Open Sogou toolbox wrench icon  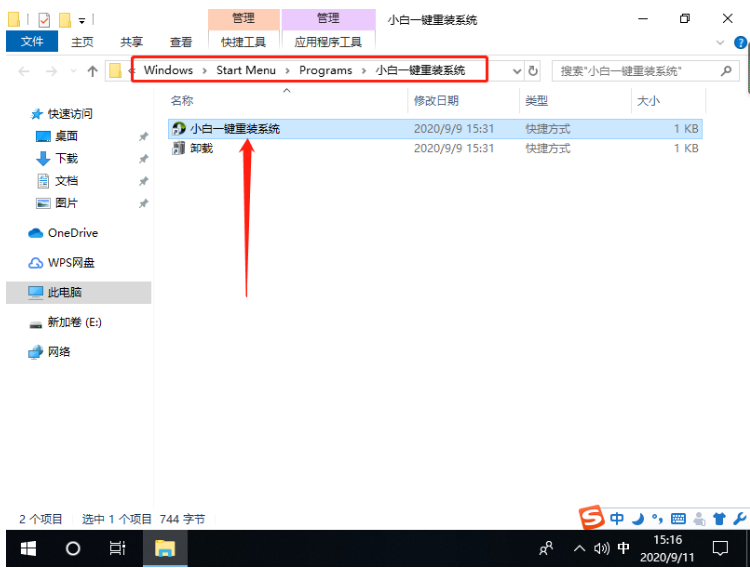click(x=739, y=519)
